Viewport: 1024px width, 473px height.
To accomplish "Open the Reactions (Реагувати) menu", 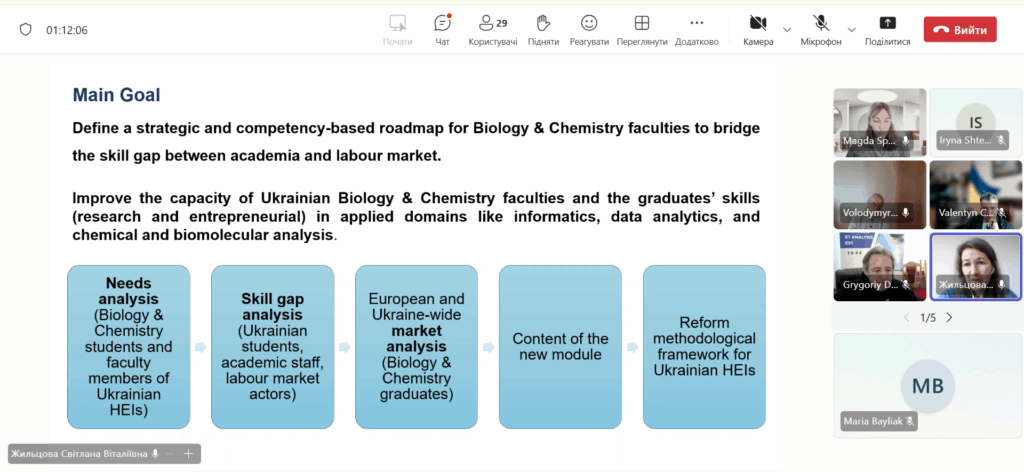I will tap(589, 29).
